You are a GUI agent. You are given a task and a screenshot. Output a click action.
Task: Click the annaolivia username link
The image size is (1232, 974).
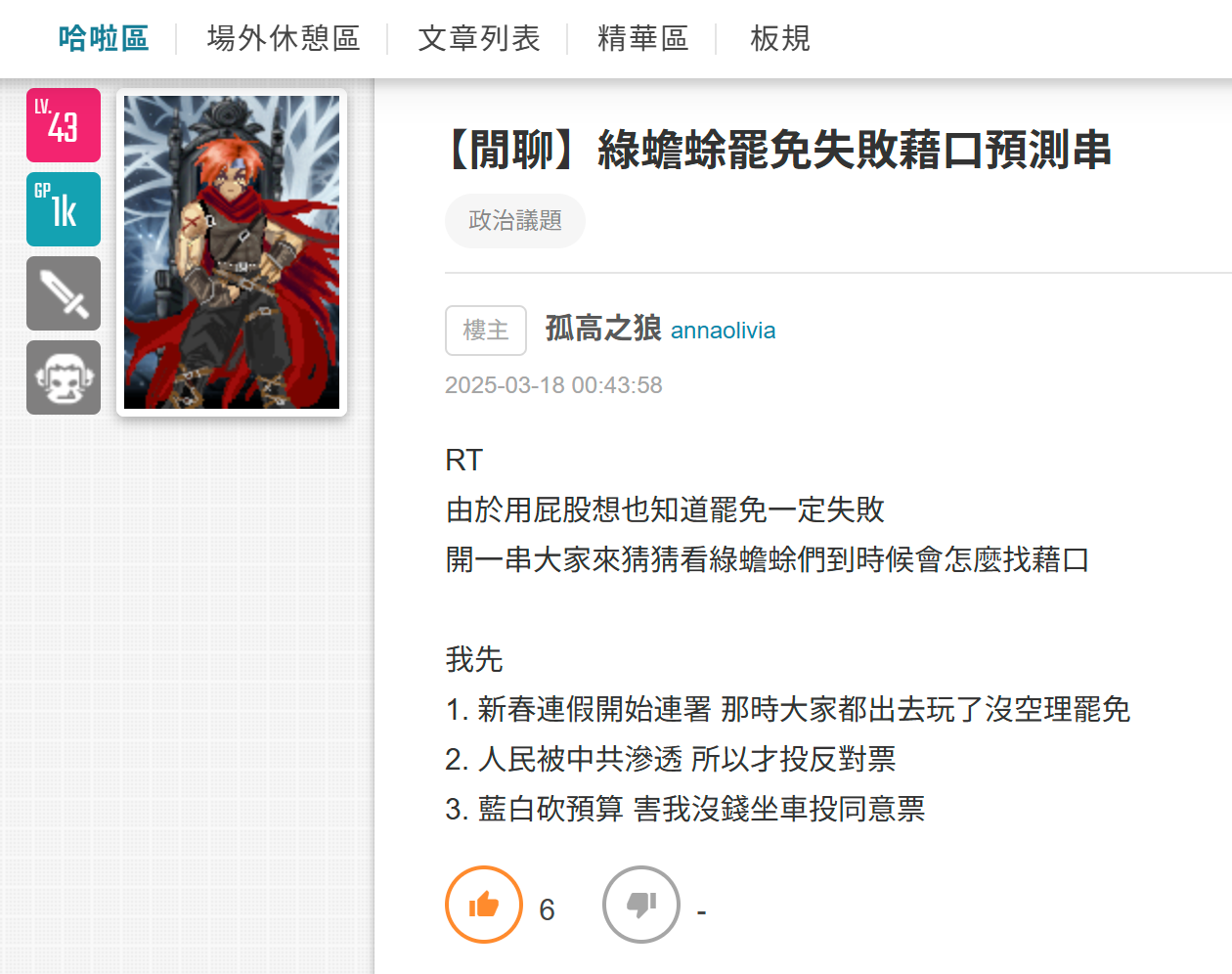click(723, 331)
